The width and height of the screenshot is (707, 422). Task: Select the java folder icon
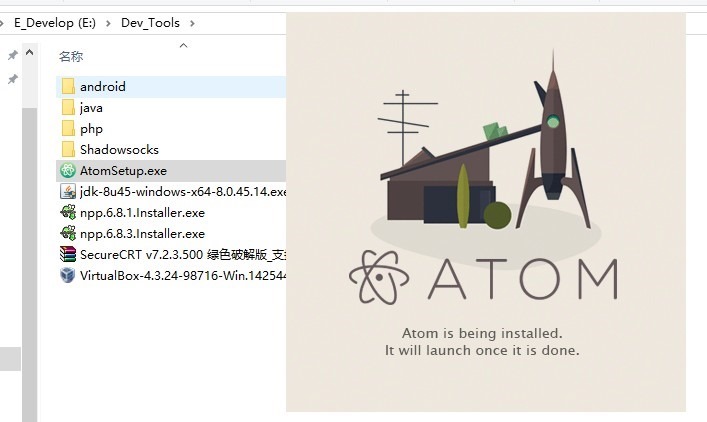point(68,108)
